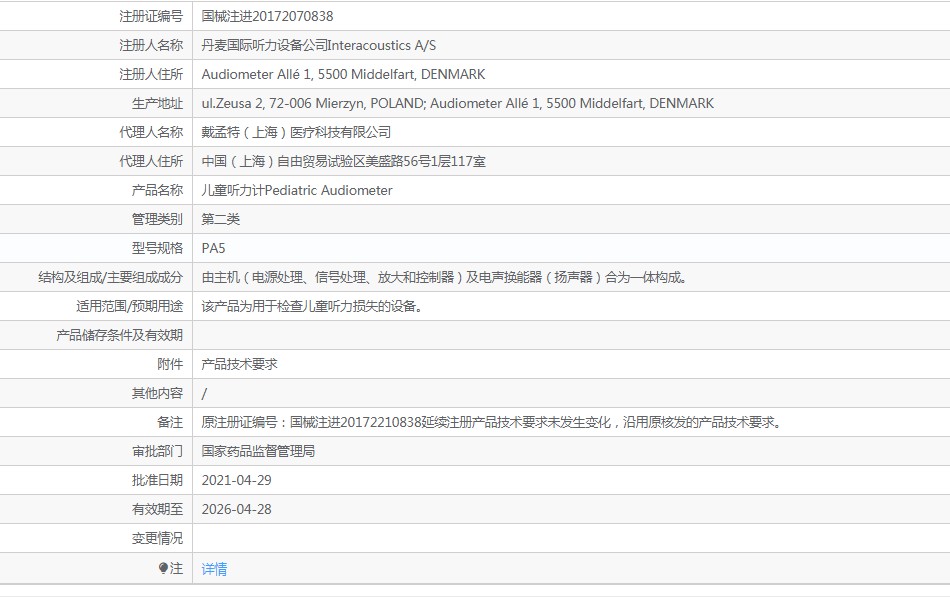Select management class value 第二类
The image size is (950, 597).
[x=221, y=219]
